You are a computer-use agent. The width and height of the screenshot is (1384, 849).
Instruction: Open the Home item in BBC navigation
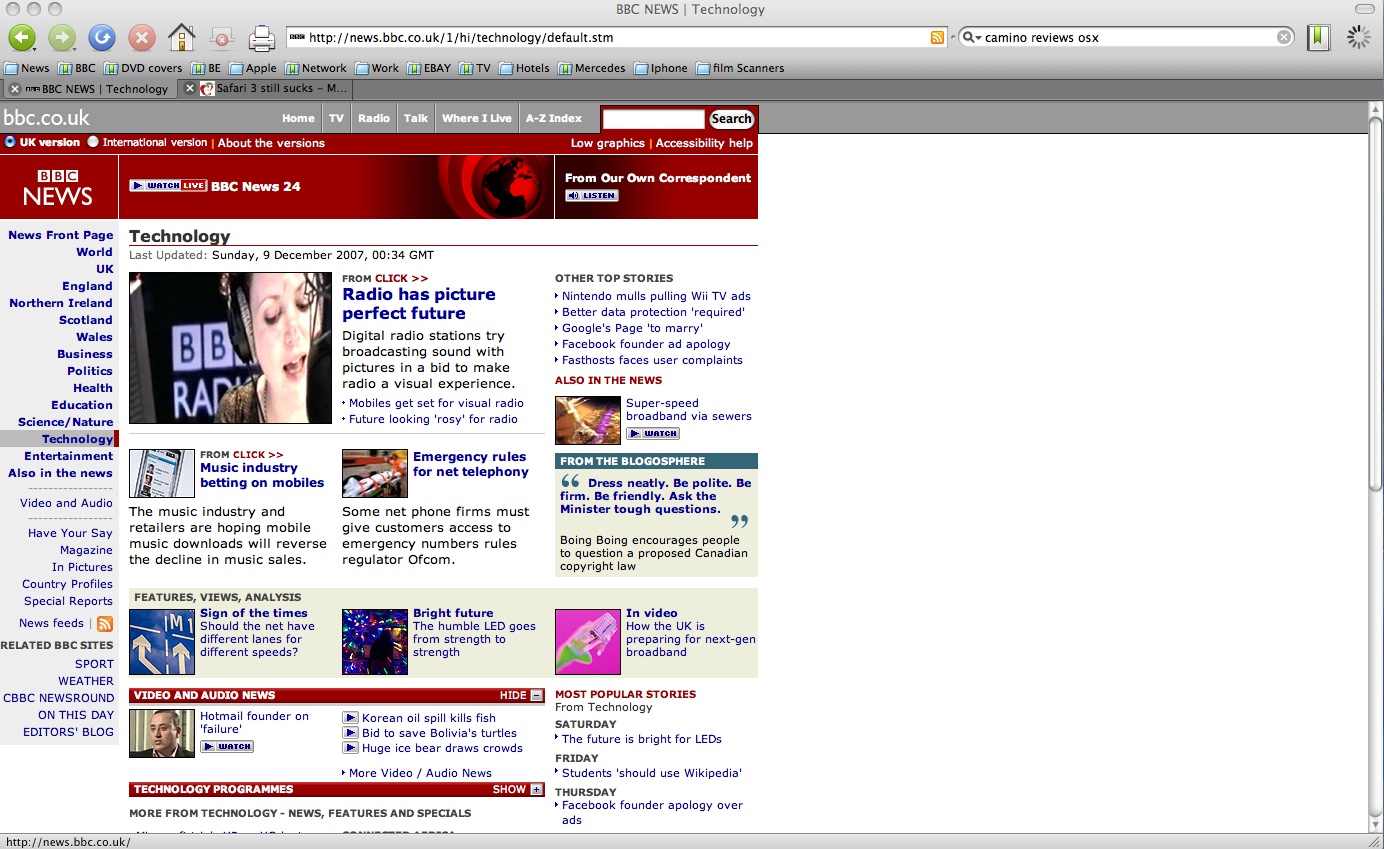(298, 118)
